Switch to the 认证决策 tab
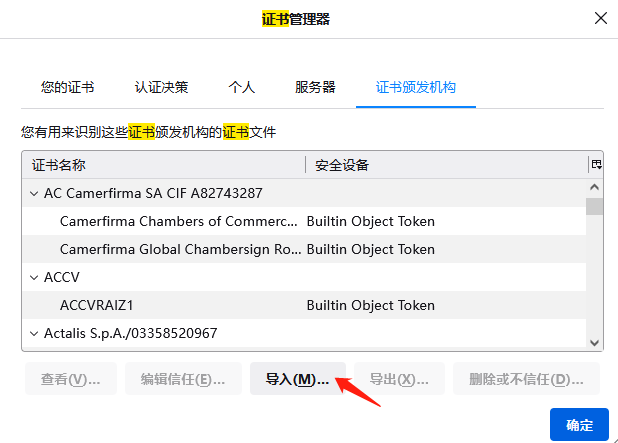This screenshot has height=443, width=618. coord(162,87)
